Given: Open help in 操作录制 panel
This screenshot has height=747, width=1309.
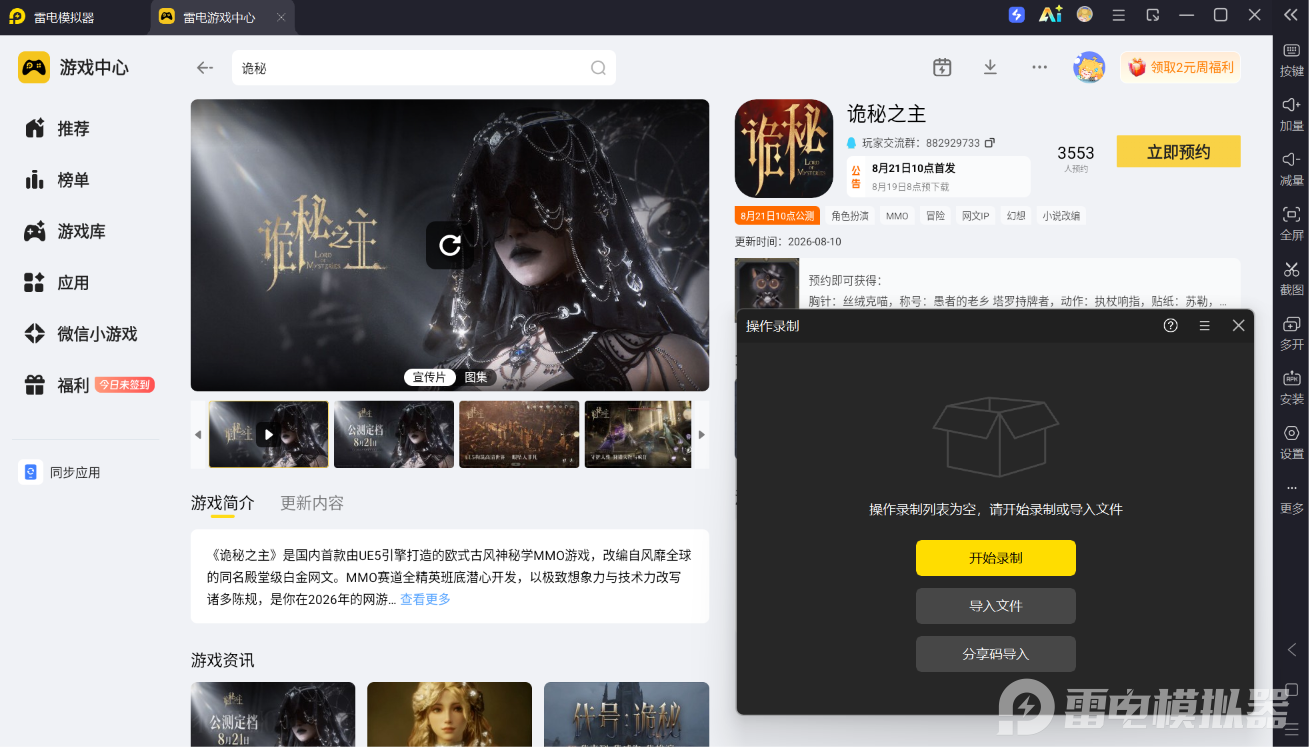Looking at the screenshot, I should [x=1171, y=325].
